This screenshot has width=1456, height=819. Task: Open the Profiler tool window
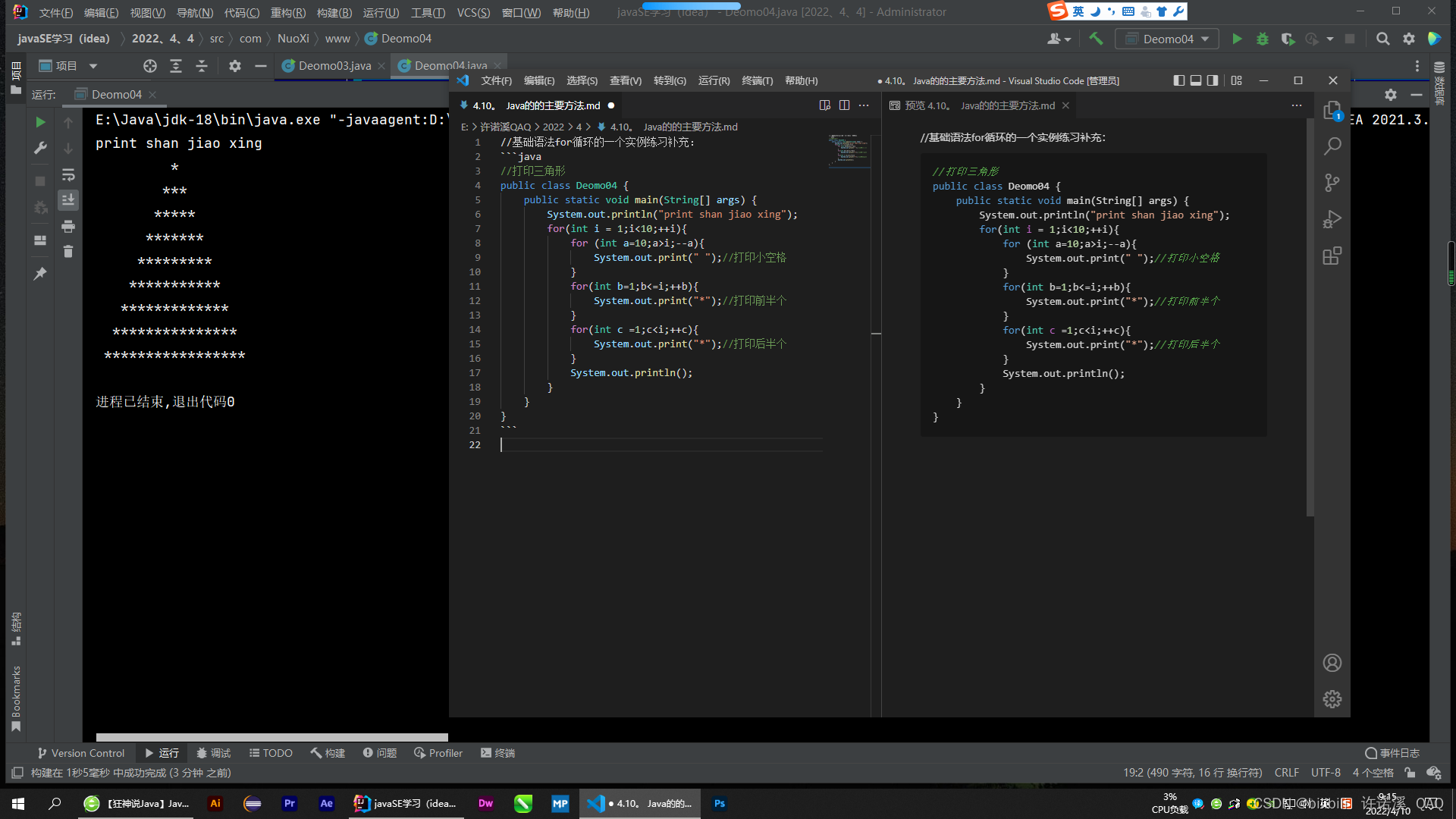tap(438, 753)
